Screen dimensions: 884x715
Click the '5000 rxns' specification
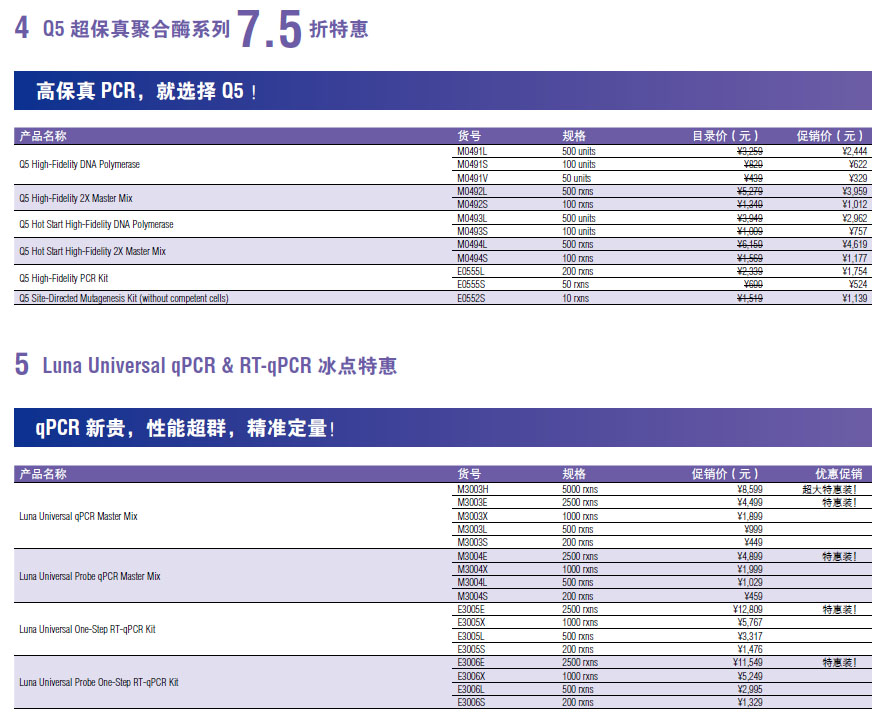pos(580,489)
